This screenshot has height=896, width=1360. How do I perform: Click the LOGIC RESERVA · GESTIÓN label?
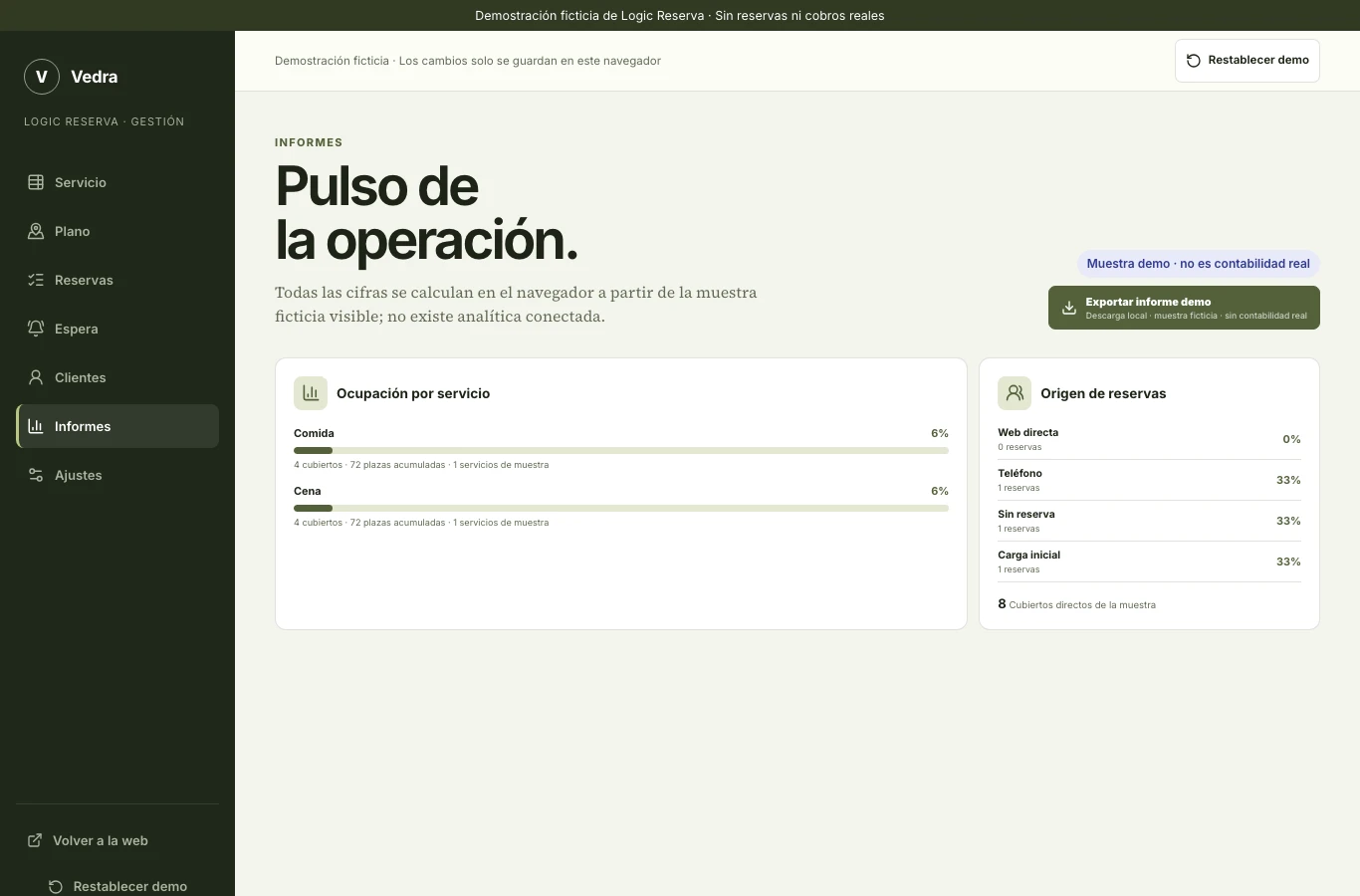(105, 121)
